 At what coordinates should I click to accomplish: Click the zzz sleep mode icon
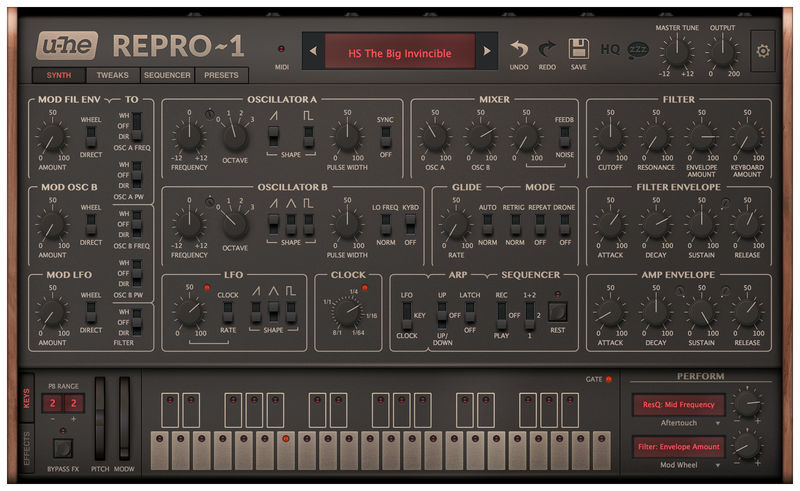pos(638,50)
